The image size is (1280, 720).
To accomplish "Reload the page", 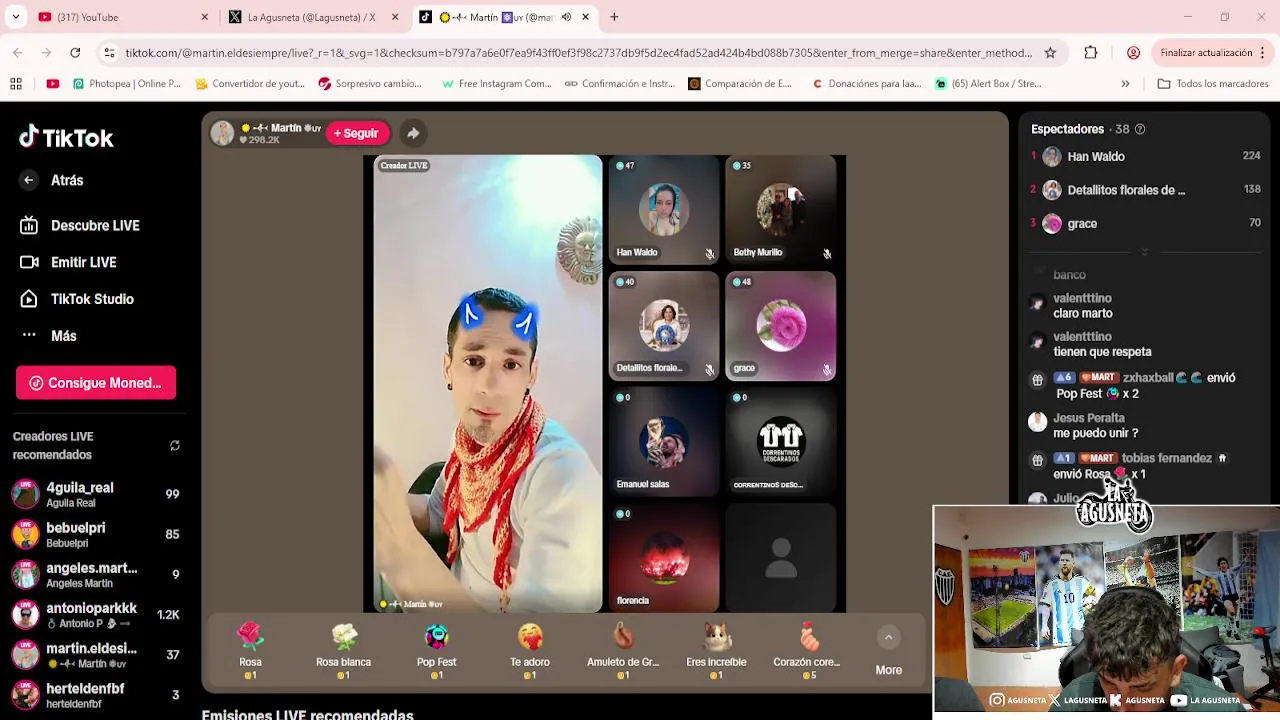I will 75,53.
